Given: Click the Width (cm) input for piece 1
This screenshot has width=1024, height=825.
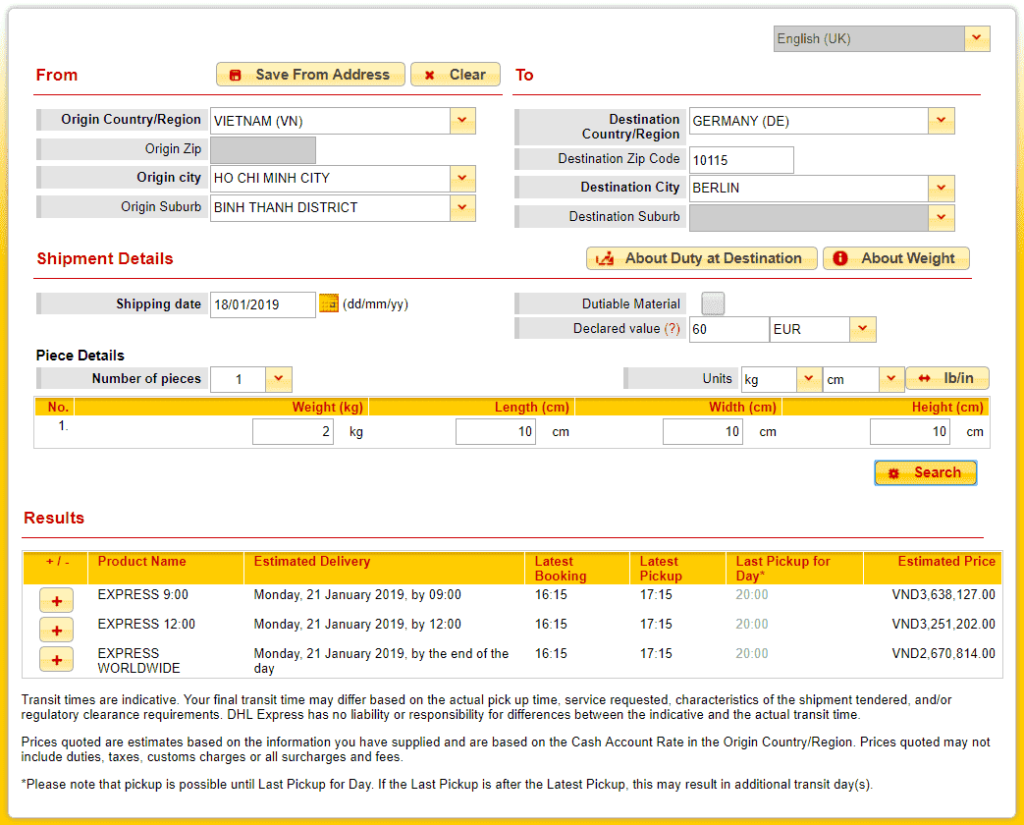Looking at the screenshot, I should coord(703,432).
